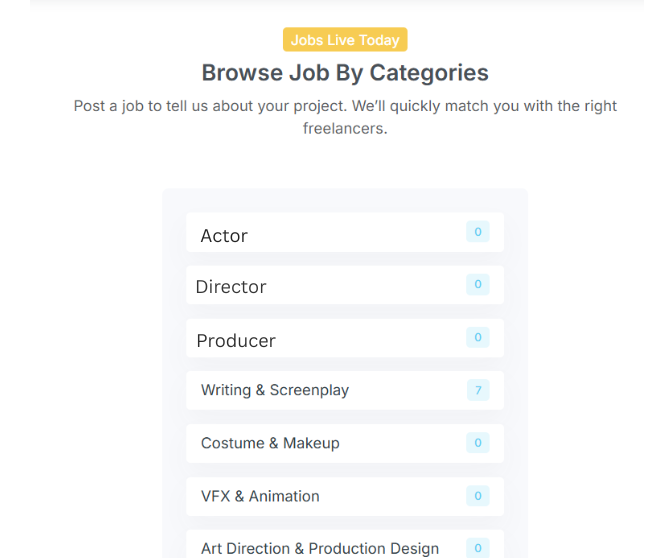653x558 pixels.
Task: Browse Writing & Screenplay jobs
Action: [x=275, y=390]
